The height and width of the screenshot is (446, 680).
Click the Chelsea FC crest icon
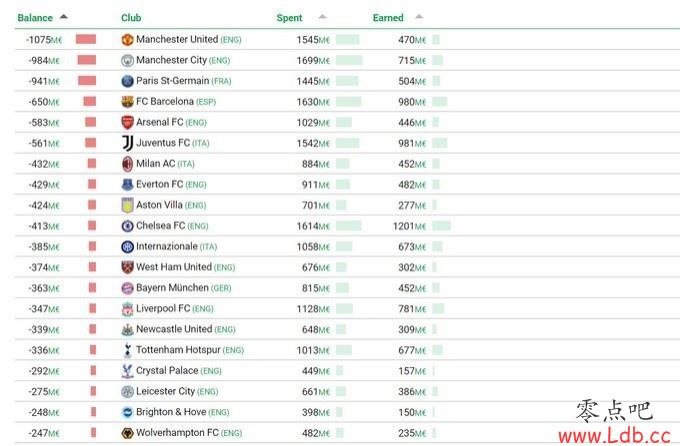coord(127,226)
